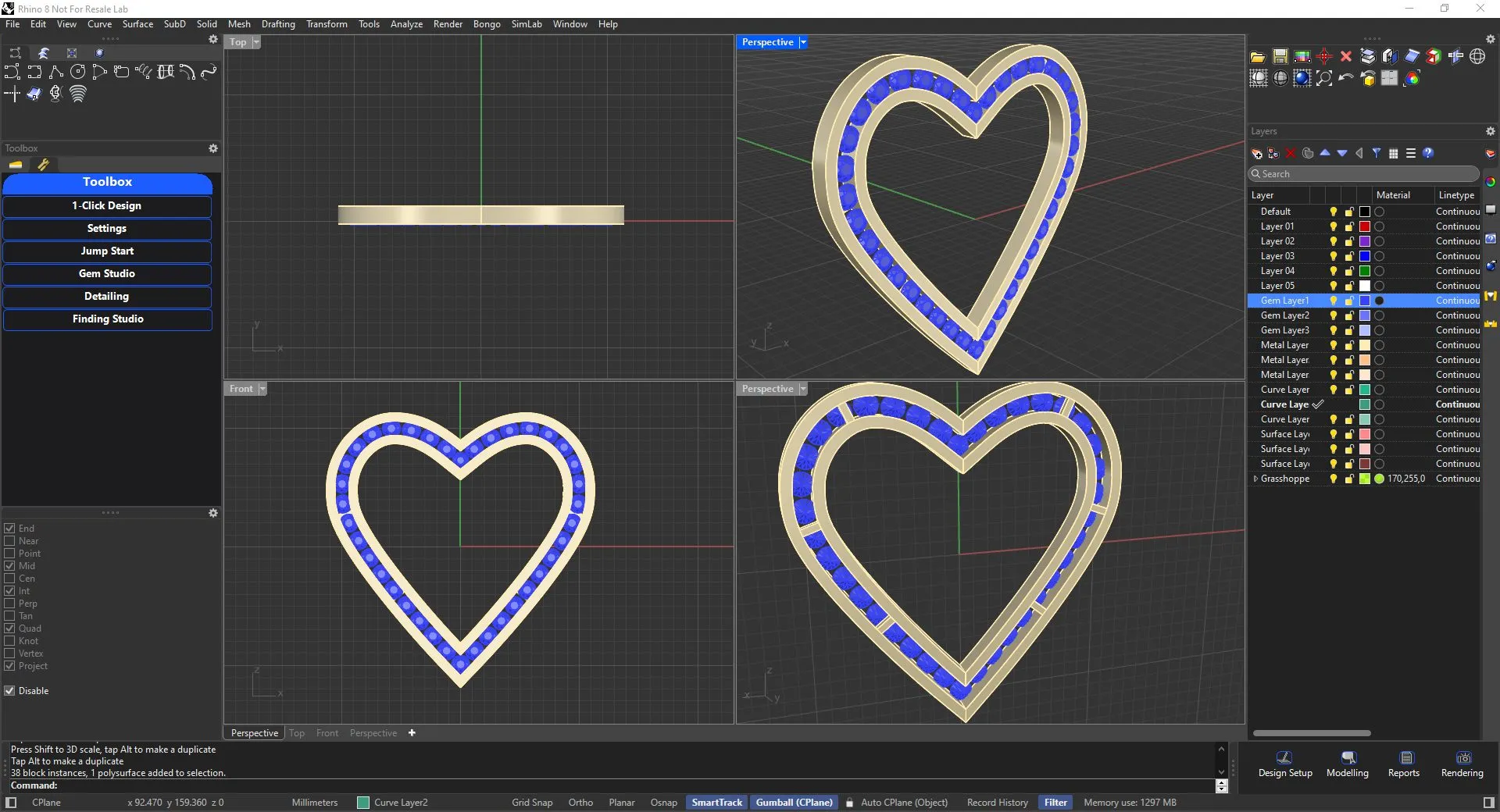Uncheck the Quad object snap
Screen dimensions: 1500x812
10,629
